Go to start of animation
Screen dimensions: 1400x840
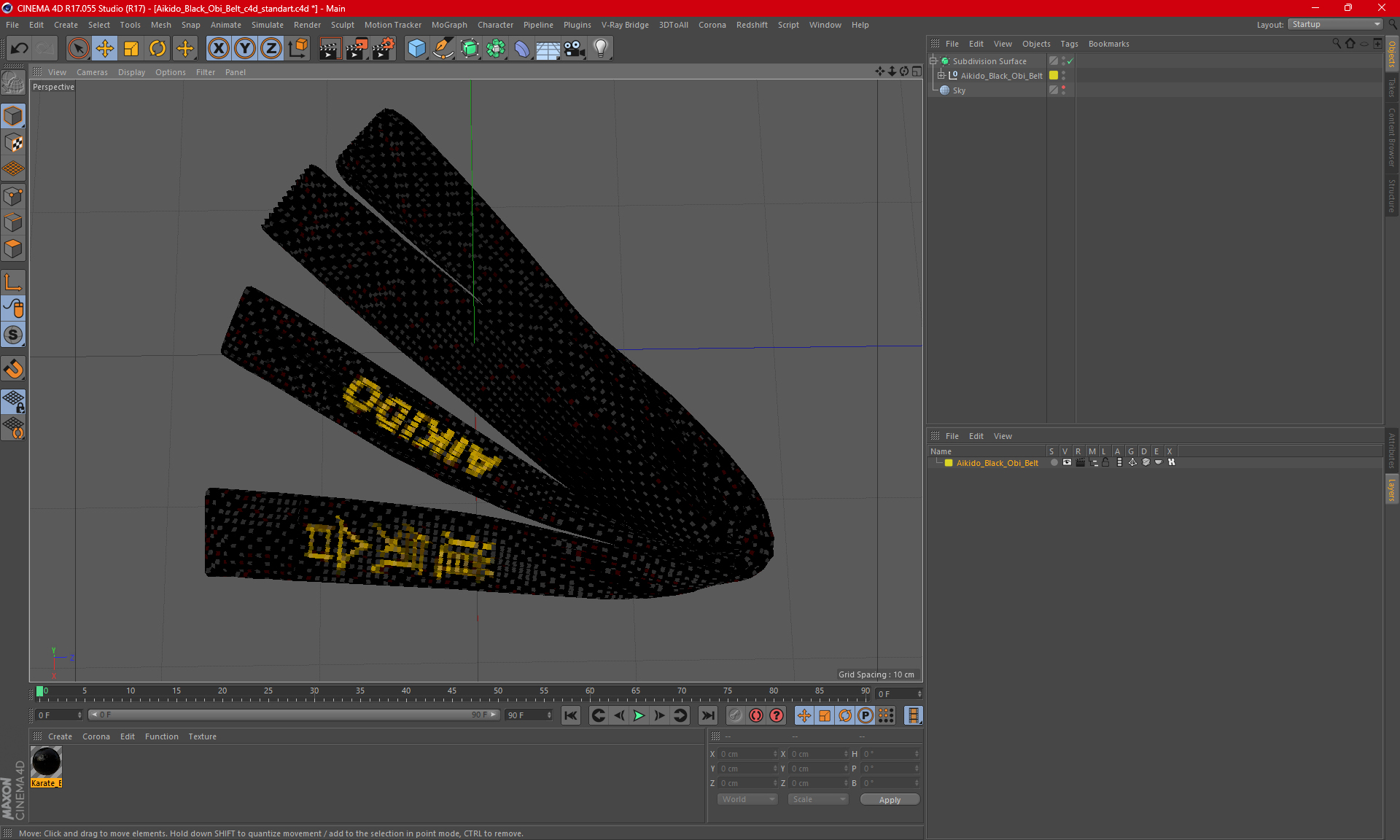click(x=571, y=715)
